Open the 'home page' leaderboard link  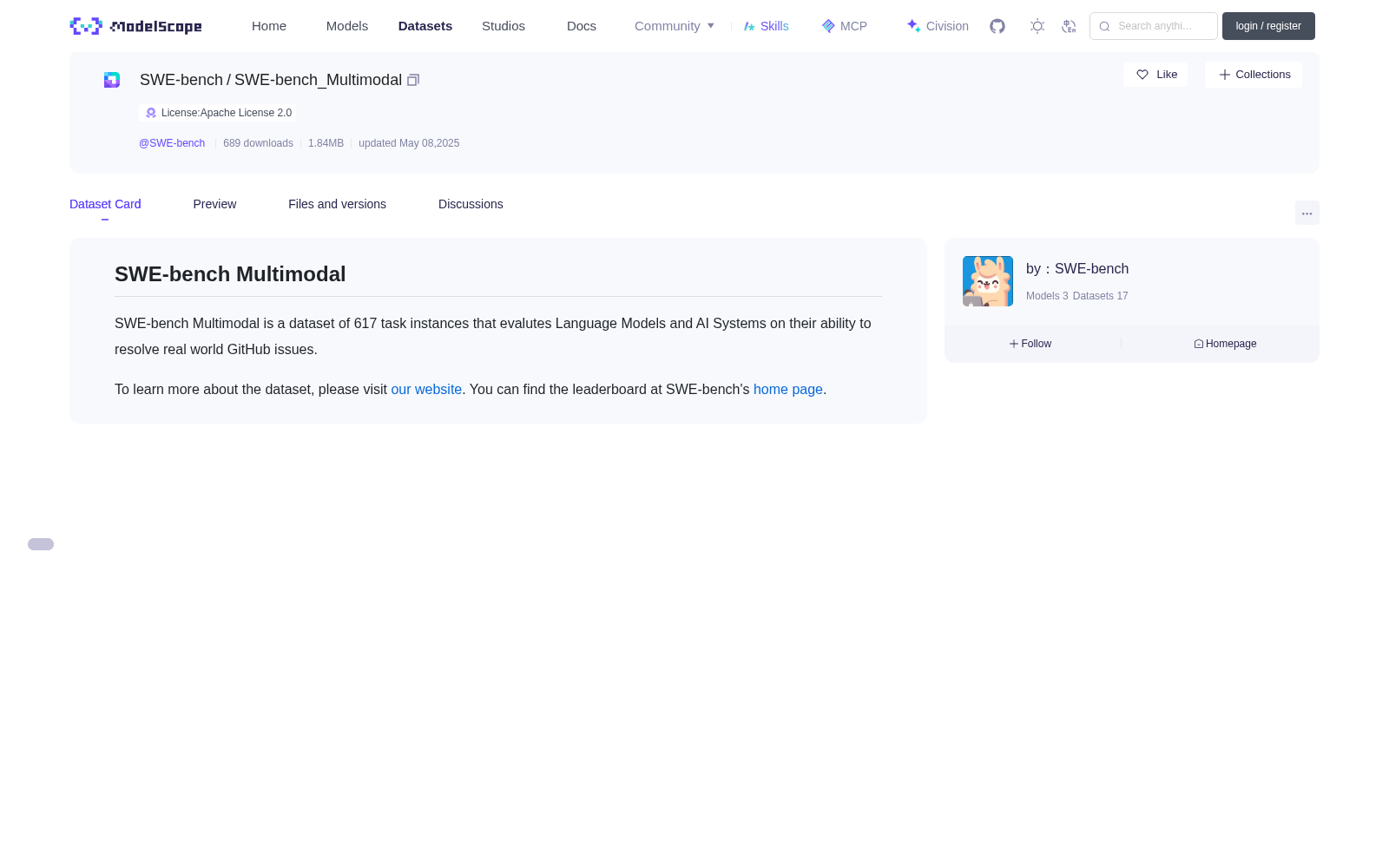(788, 390)
